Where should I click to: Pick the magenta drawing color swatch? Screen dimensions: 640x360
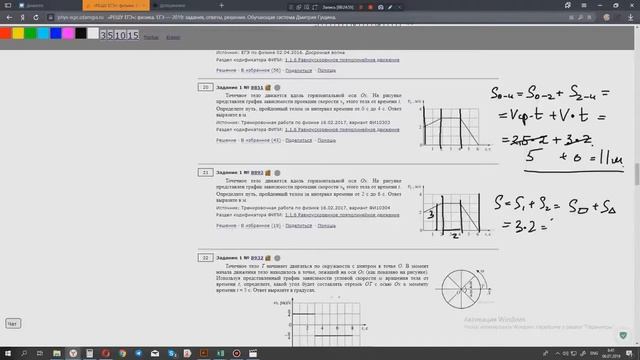tap(68, 33)
